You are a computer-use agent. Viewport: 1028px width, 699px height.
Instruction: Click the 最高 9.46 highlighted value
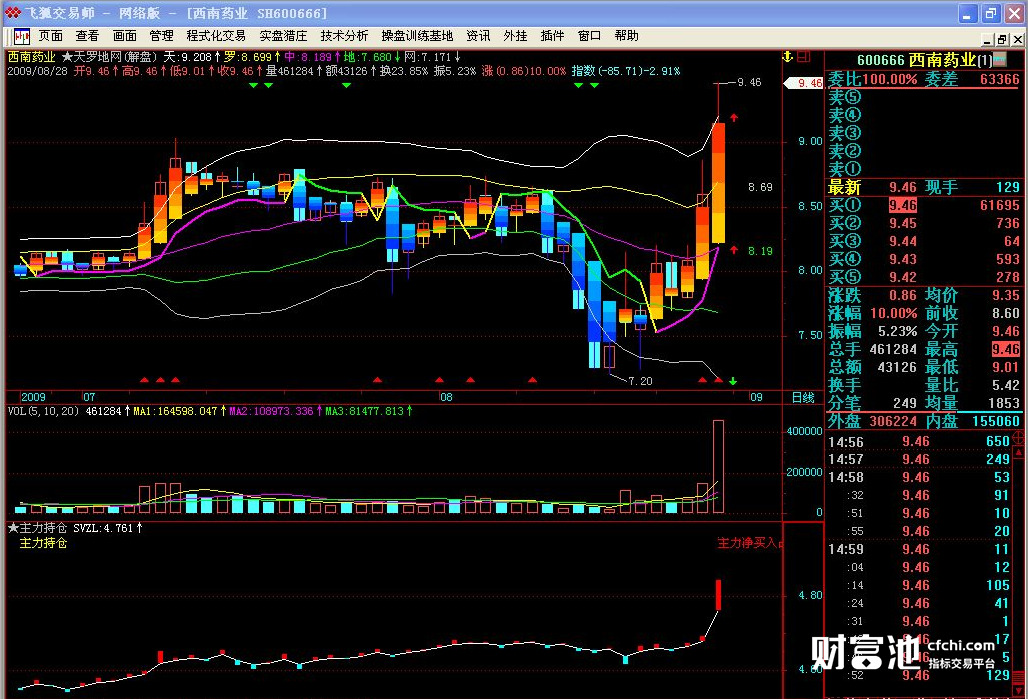click(x=1006, y=350)
